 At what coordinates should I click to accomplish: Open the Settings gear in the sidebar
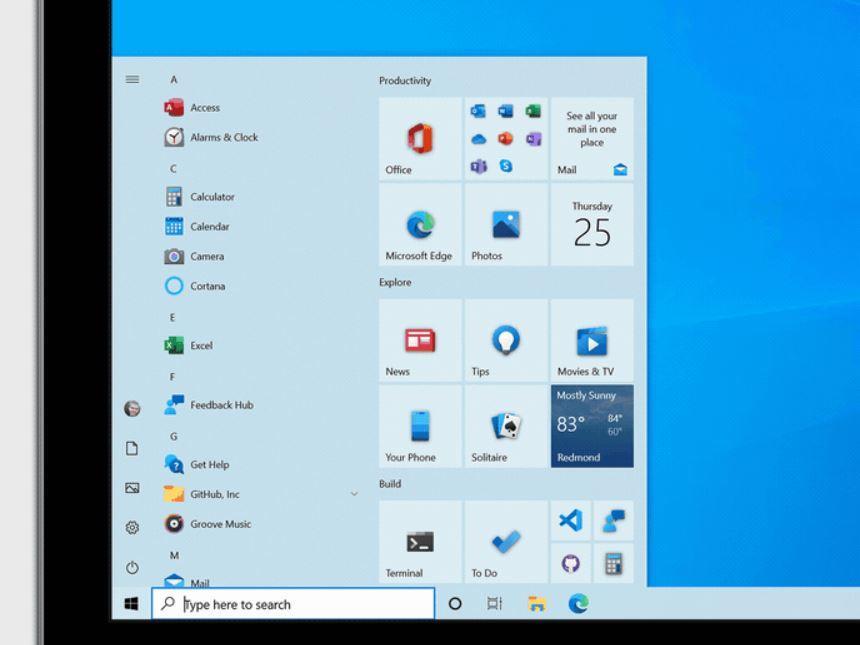click(132, 527)
